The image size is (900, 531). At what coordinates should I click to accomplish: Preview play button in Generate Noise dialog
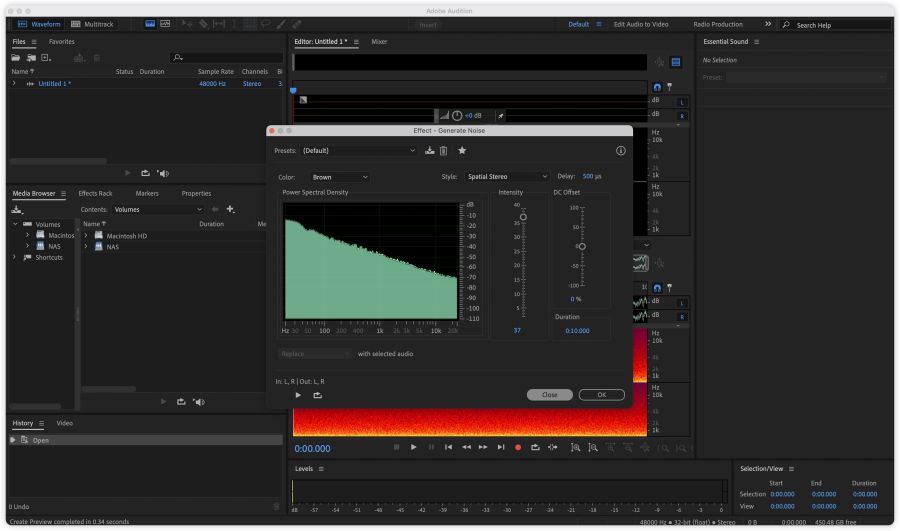298,395
